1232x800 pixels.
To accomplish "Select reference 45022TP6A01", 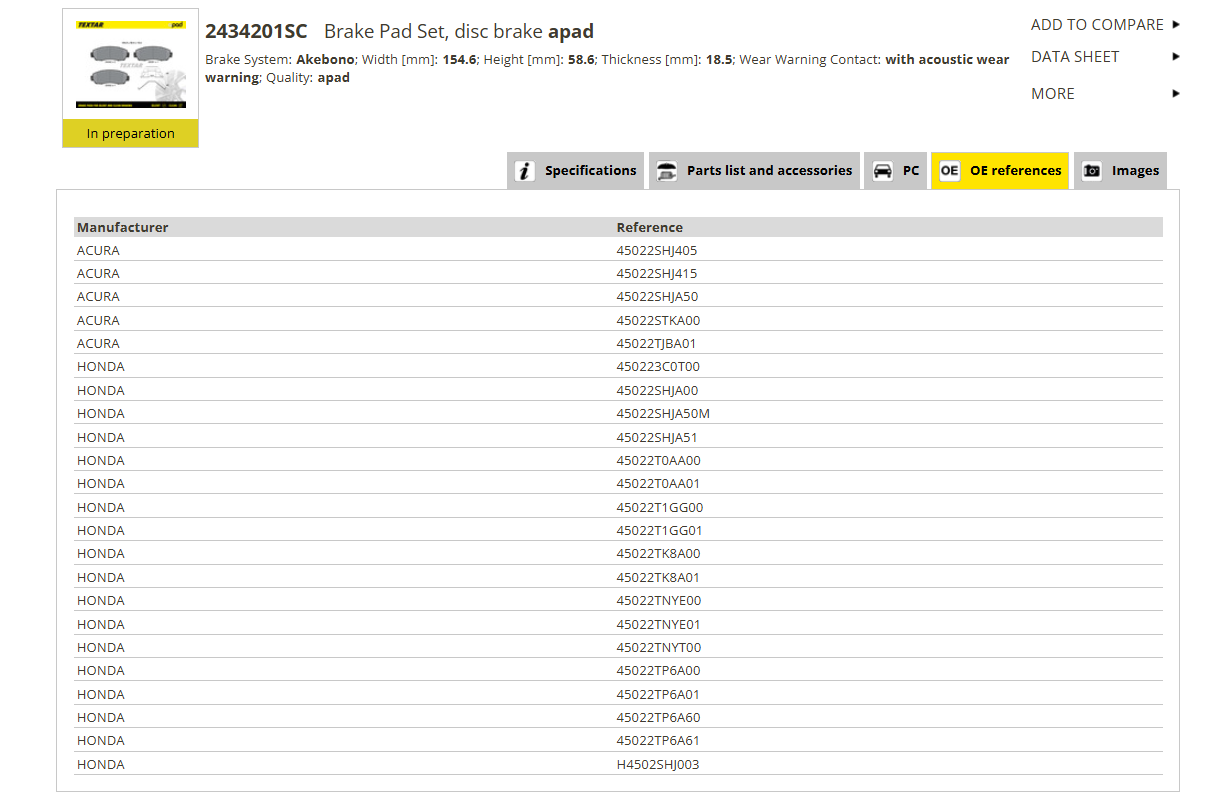I will pos(658,694).
